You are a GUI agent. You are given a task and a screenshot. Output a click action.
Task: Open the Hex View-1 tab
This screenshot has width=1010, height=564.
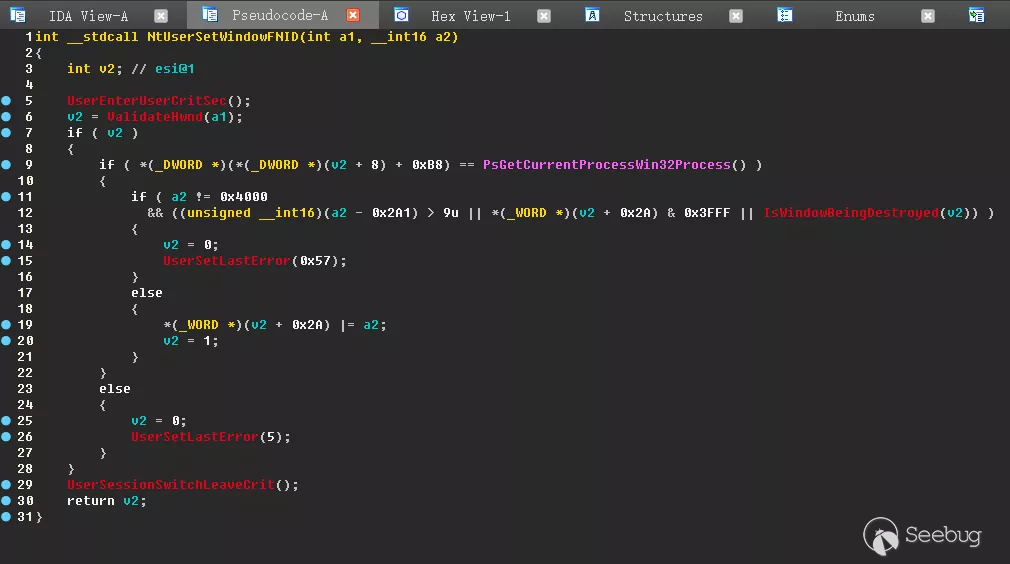point(470,16)
